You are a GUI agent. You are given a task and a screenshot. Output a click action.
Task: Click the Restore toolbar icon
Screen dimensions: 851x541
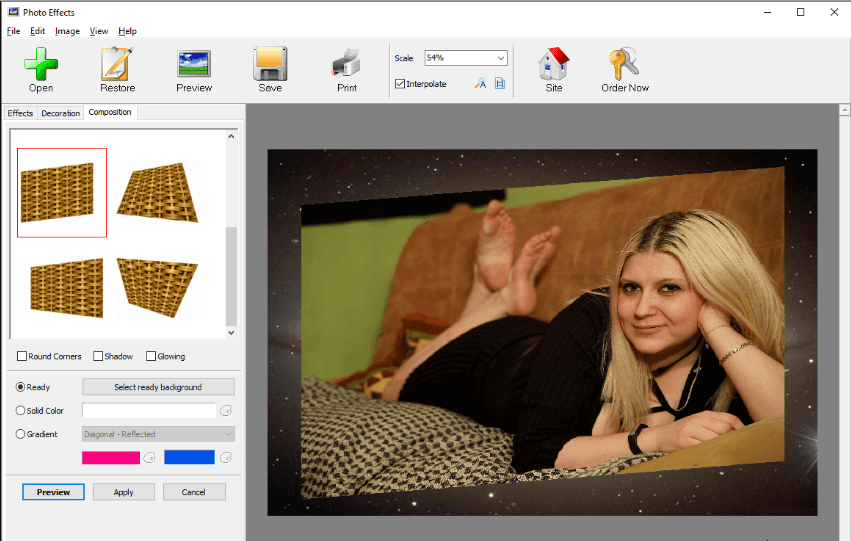pos(117,64)
